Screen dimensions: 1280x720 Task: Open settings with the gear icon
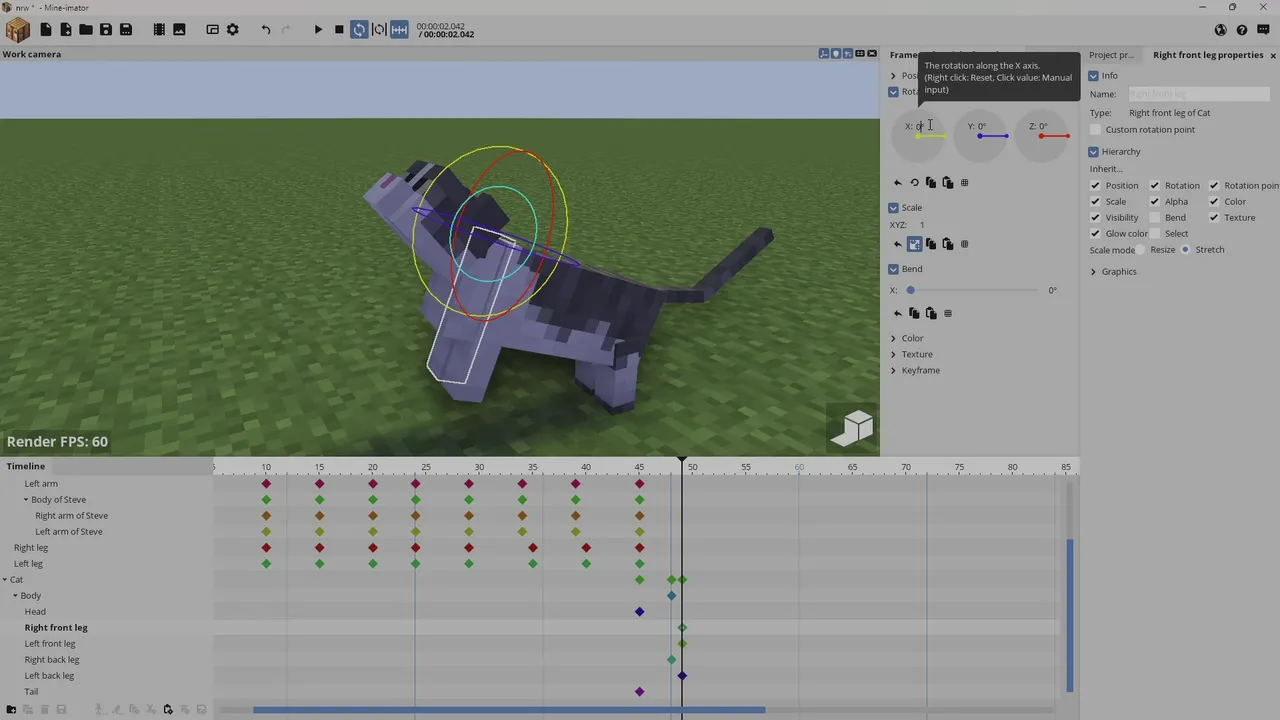(x=233, y=30)
